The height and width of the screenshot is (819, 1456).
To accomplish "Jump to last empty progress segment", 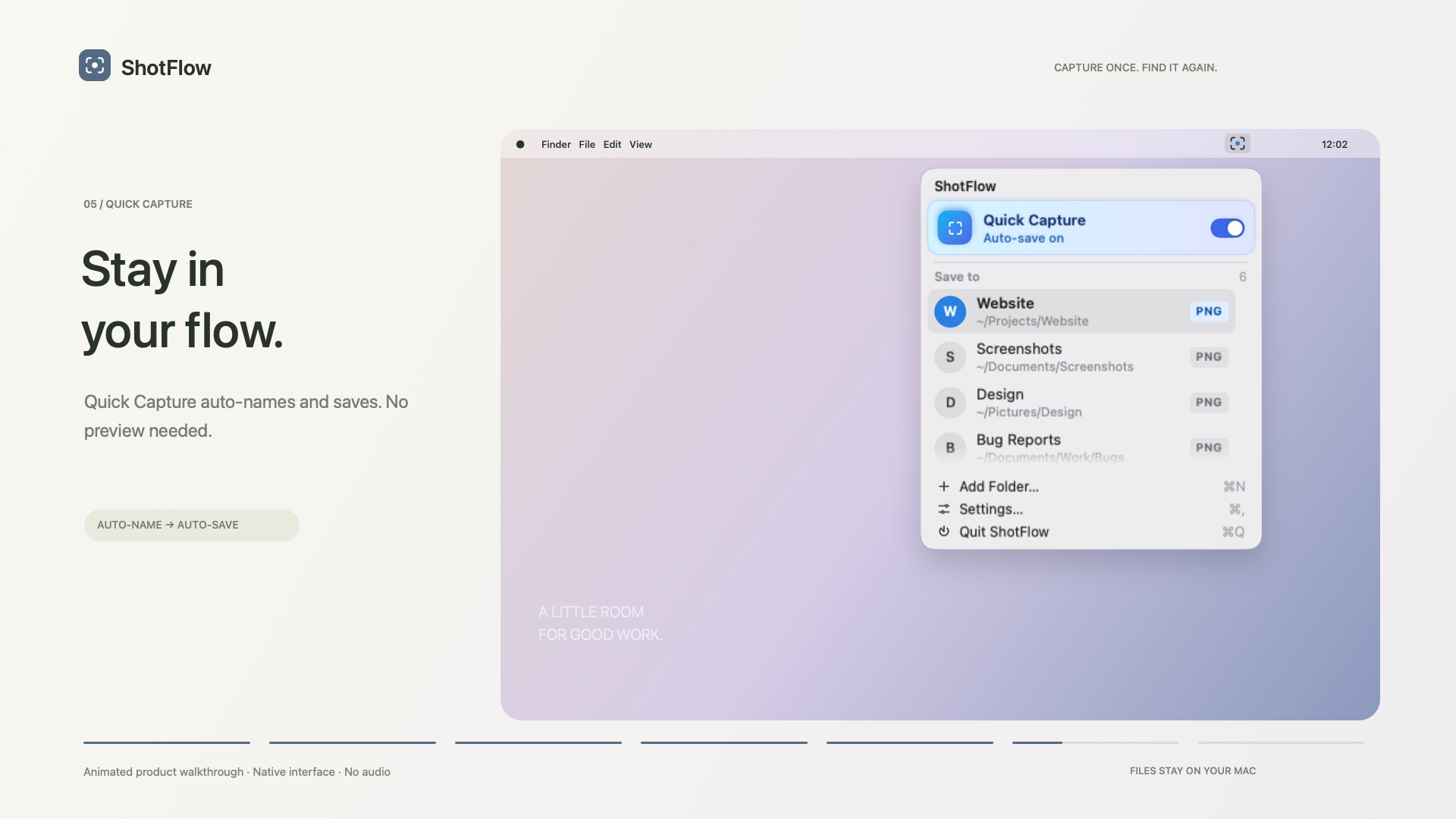I will pyautogui.click(x=1282, y=742).
